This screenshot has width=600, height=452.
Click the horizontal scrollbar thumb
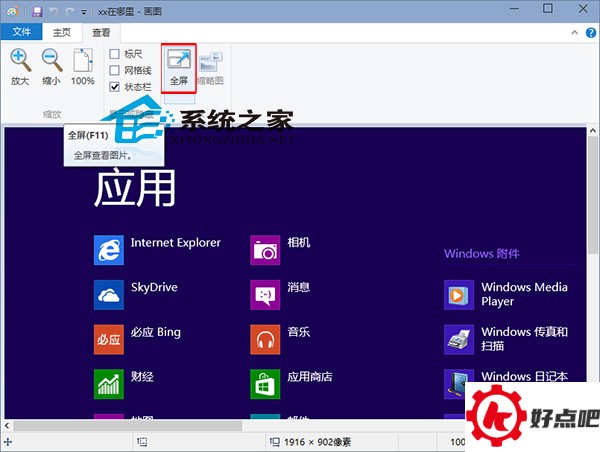(127, 425)
